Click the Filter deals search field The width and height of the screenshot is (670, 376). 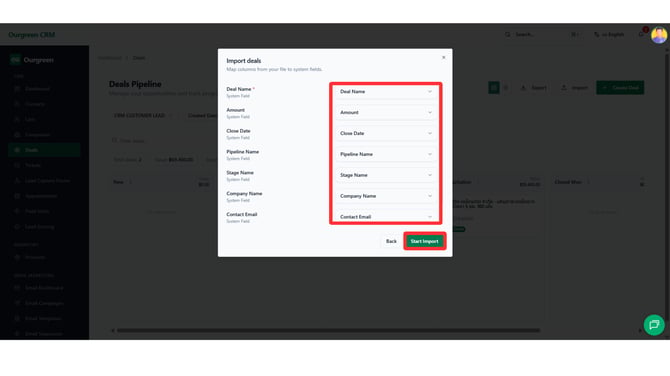point(162,140)
